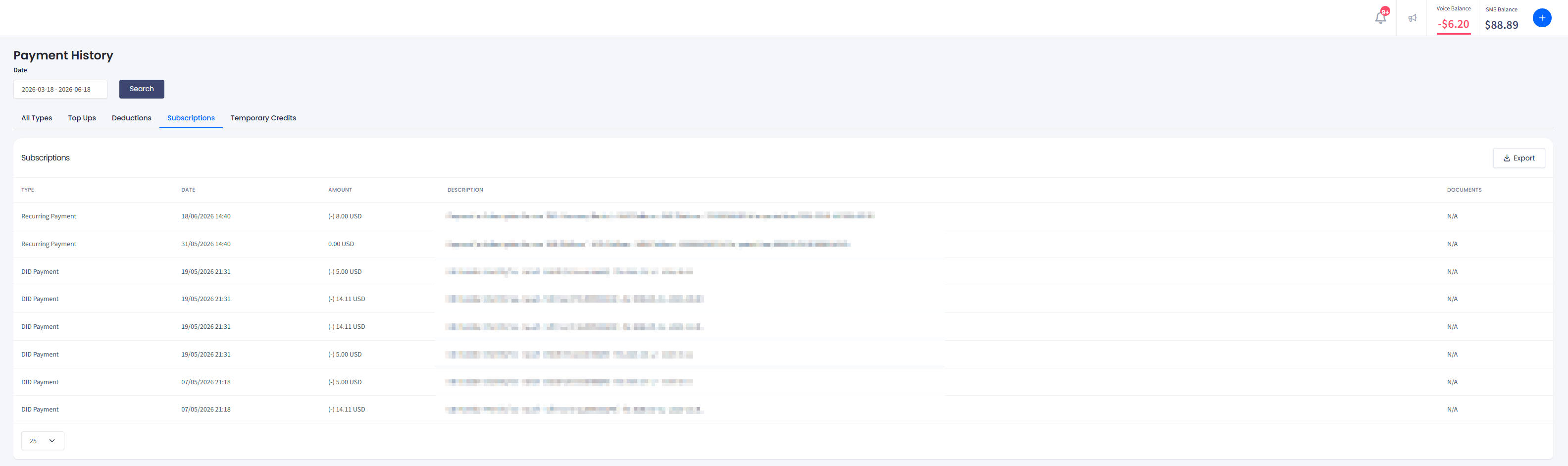Click the Voice Balance -$6.20 amount
This screenshot has width=1568, height=466.
[x=1453, y=24]
